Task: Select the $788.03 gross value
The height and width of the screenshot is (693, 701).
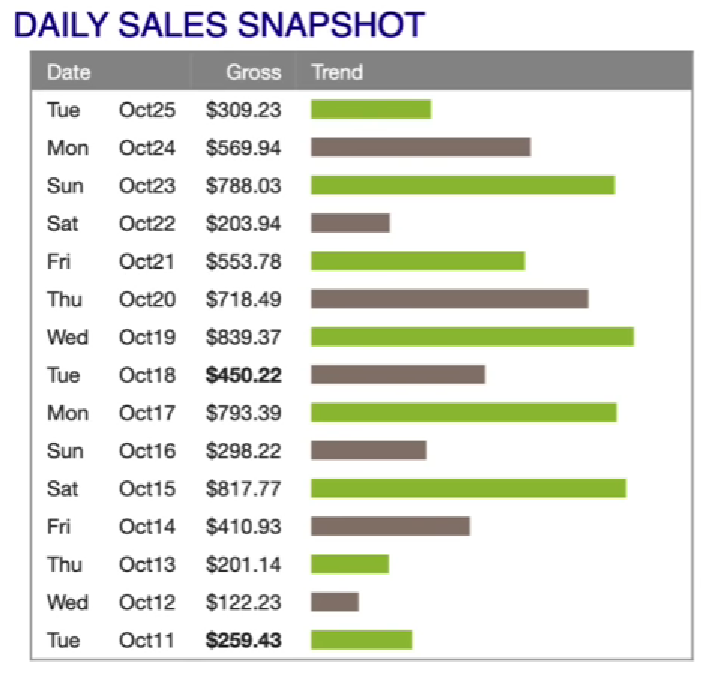Action: point(243,186)
